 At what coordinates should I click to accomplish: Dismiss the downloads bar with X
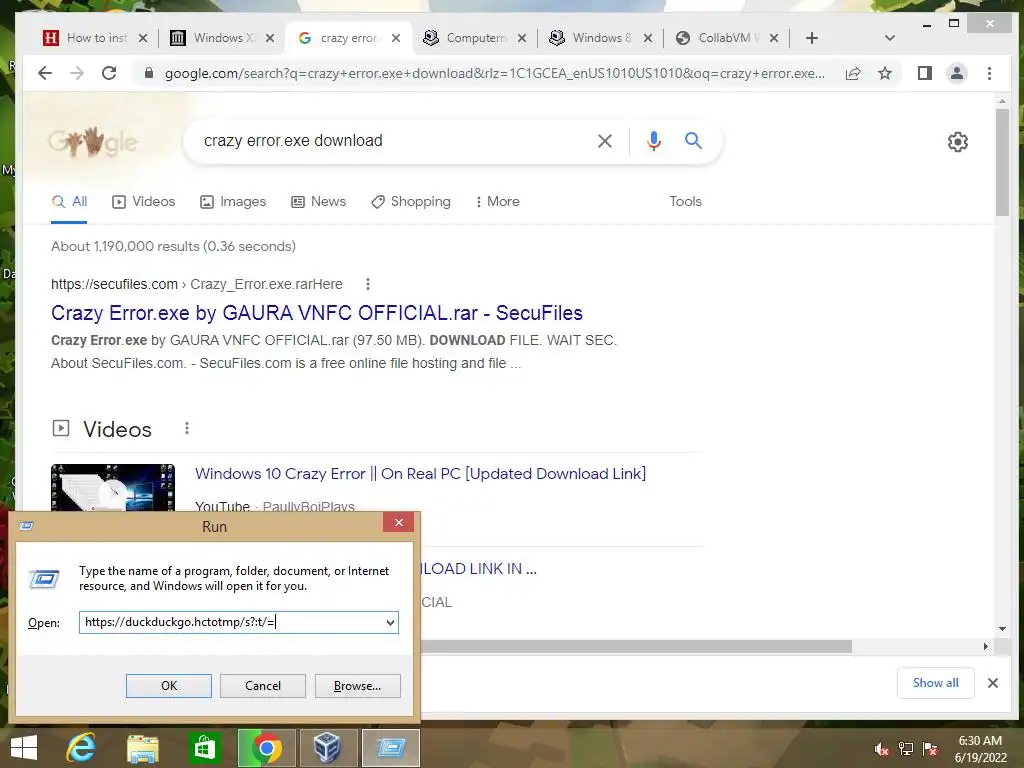click(x=993, y=683)
